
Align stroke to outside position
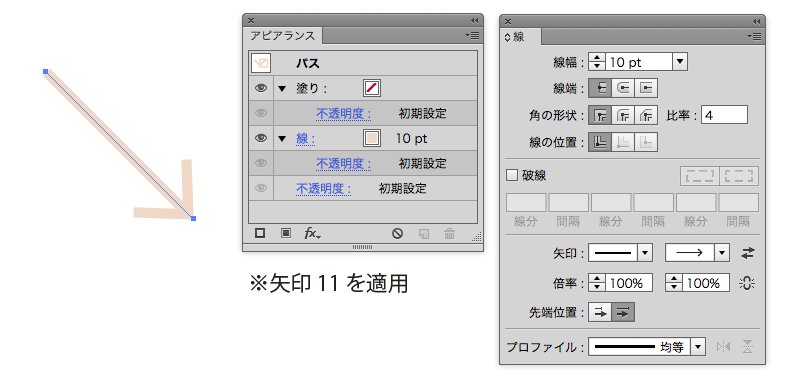646,142
